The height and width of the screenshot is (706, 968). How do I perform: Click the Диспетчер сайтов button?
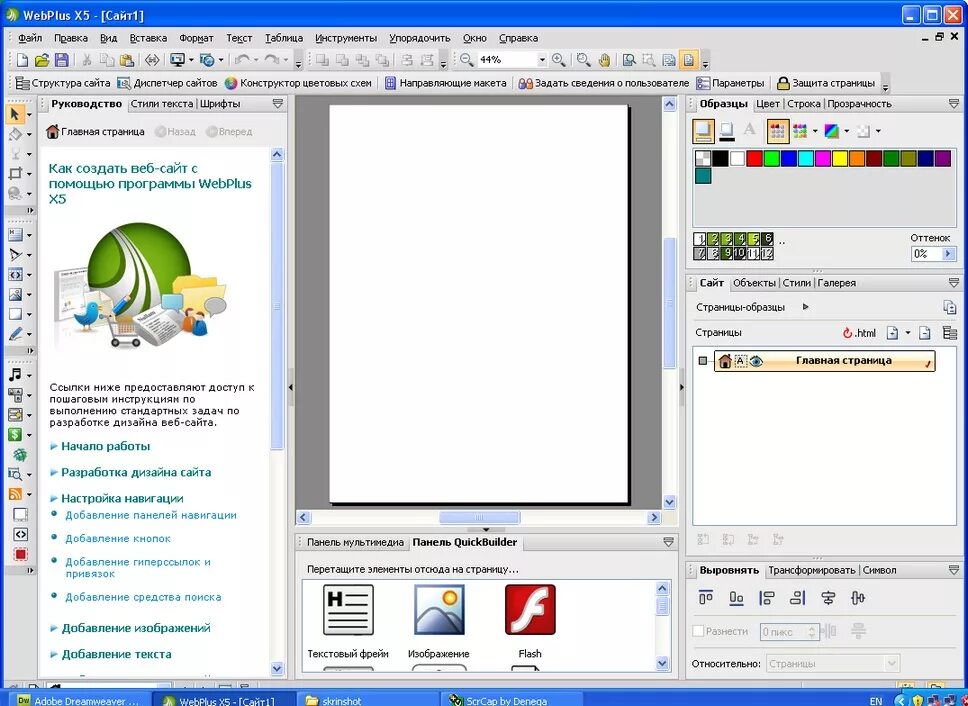coord(167,83)
